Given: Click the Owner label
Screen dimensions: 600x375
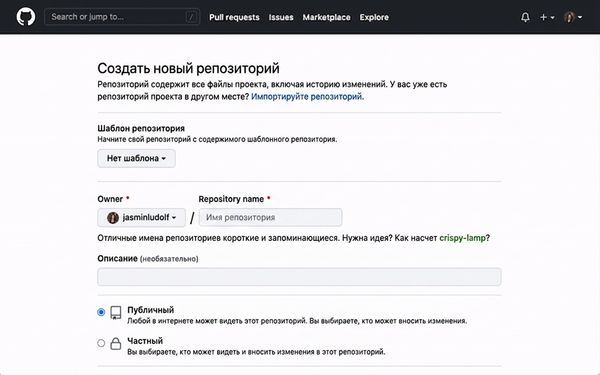Looking at the screenshot, I should click(110, 199).
